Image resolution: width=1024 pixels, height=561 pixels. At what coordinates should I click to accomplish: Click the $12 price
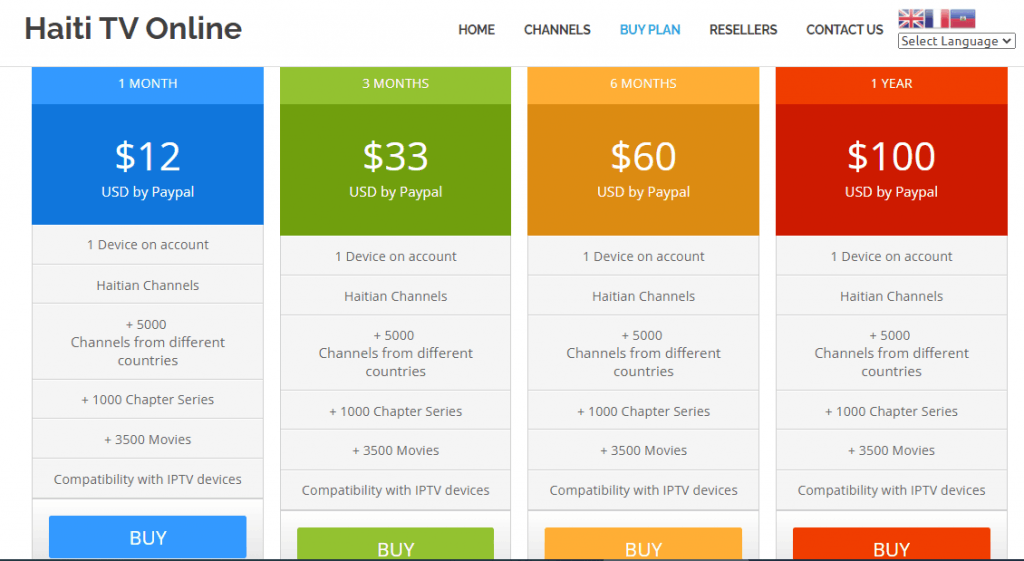point(148,157)
